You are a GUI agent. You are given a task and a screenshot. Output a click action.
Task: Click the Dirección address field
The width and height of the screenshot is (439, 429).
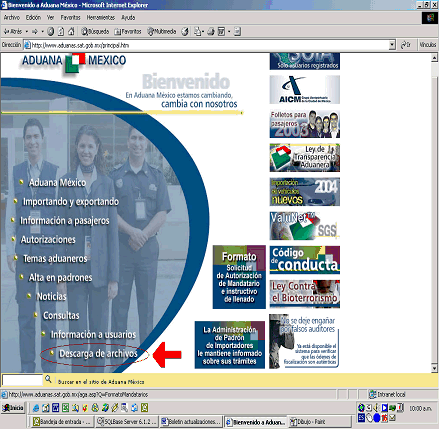click(209, 45)
